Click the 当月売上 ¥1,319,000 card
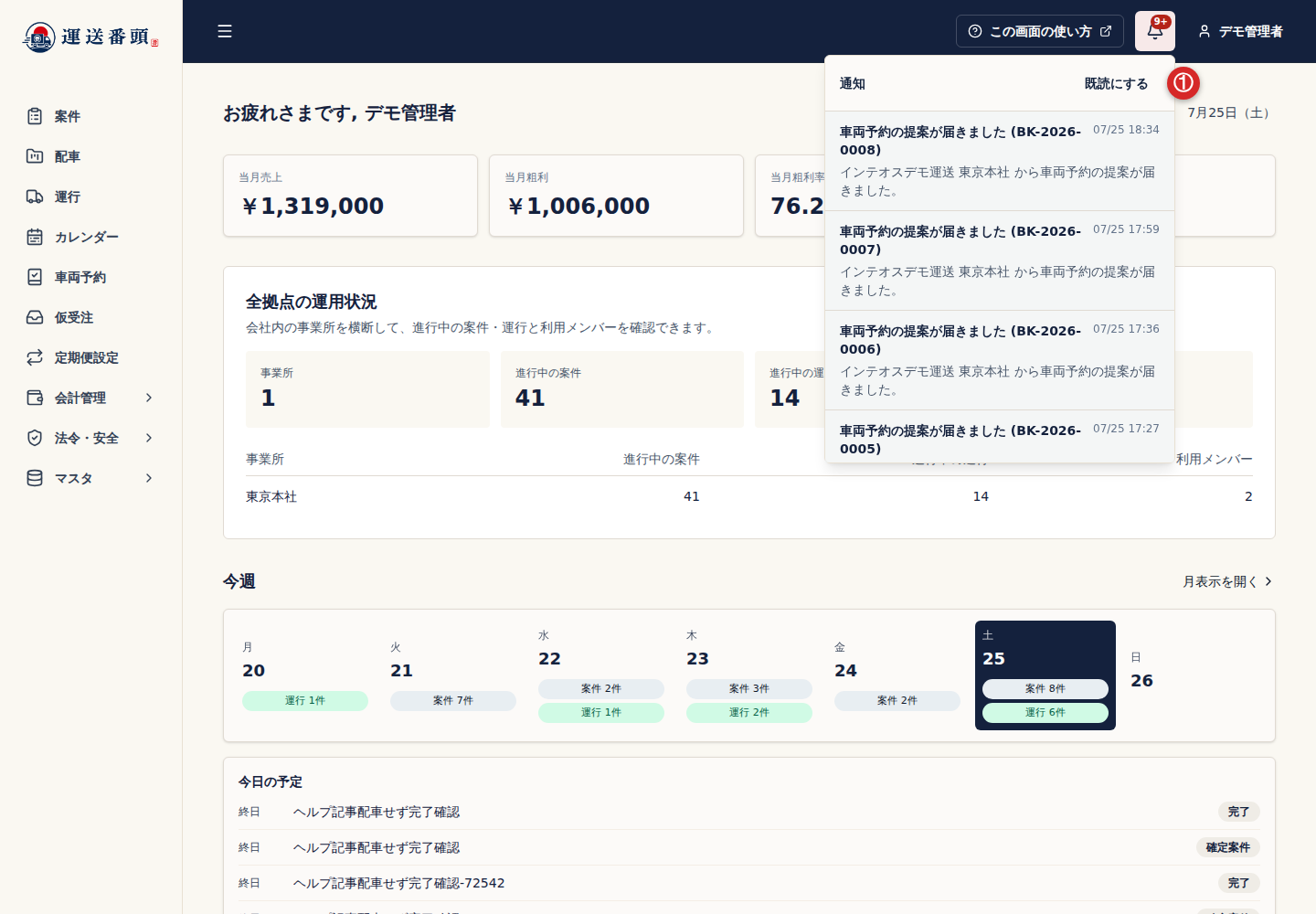This screenshot has height=914, width=1316. coord(350,196)
